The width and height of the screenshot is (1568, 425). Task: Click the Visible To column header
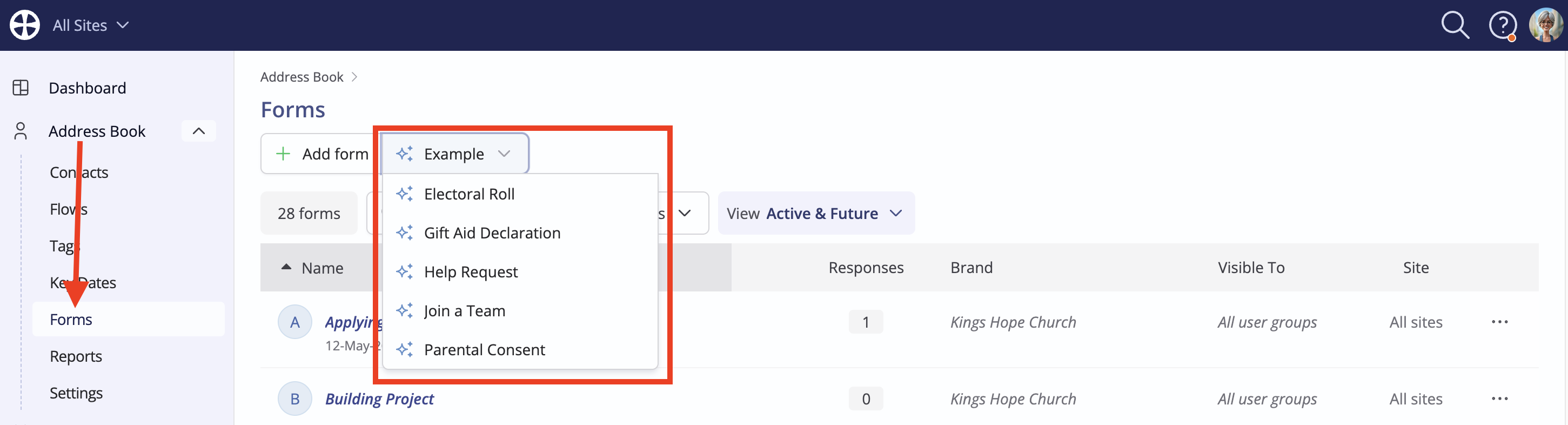1251,267
